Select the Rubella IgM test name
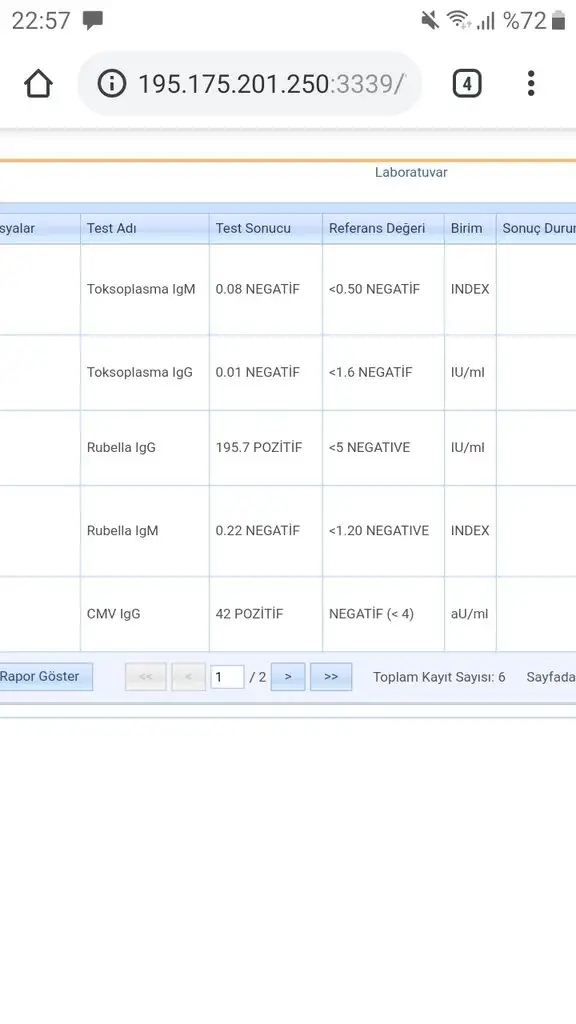 pos(122,530)
